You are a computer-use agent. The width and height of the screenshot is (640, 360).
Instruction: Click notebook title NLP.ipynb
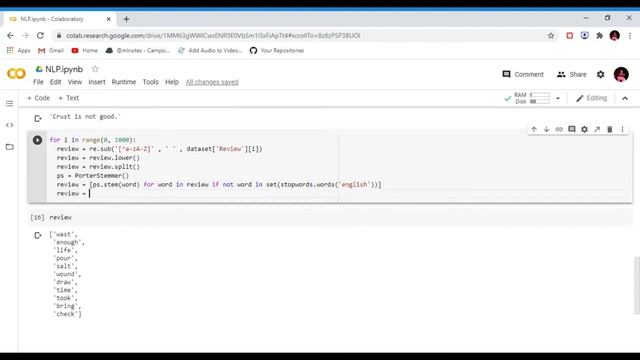click(64, 69)
